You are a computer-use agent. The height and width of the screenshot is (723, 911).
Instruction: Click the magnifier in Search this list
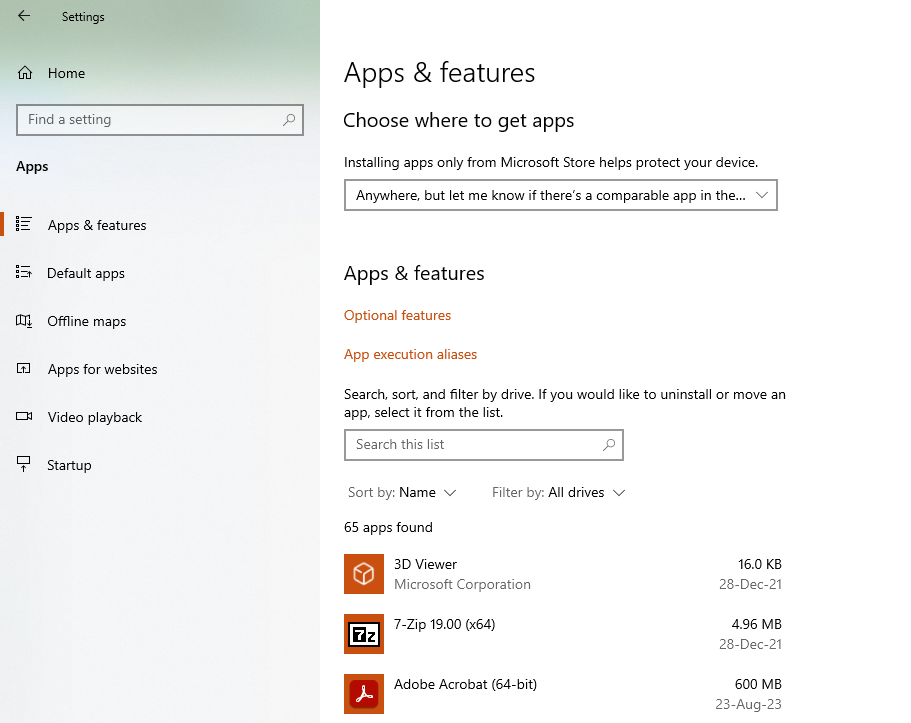coord(608,445)
